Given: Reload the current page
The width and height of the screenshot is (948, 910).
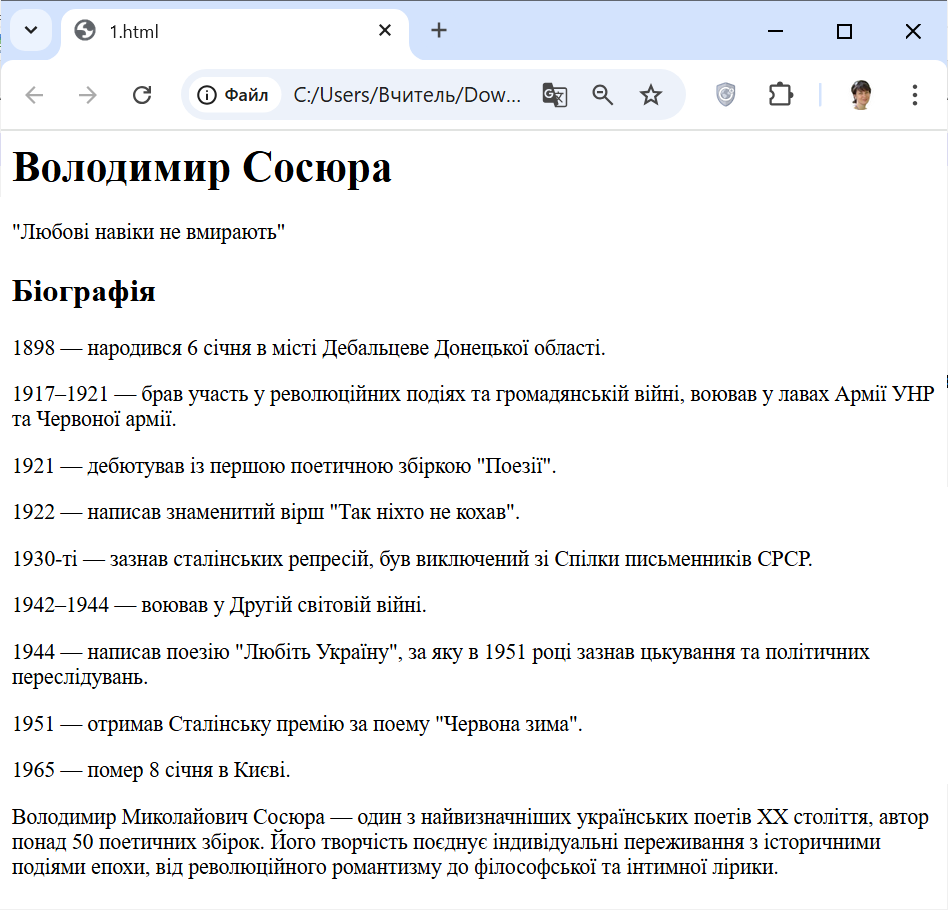Looking at the screenshot, I should tap(142, 95).
